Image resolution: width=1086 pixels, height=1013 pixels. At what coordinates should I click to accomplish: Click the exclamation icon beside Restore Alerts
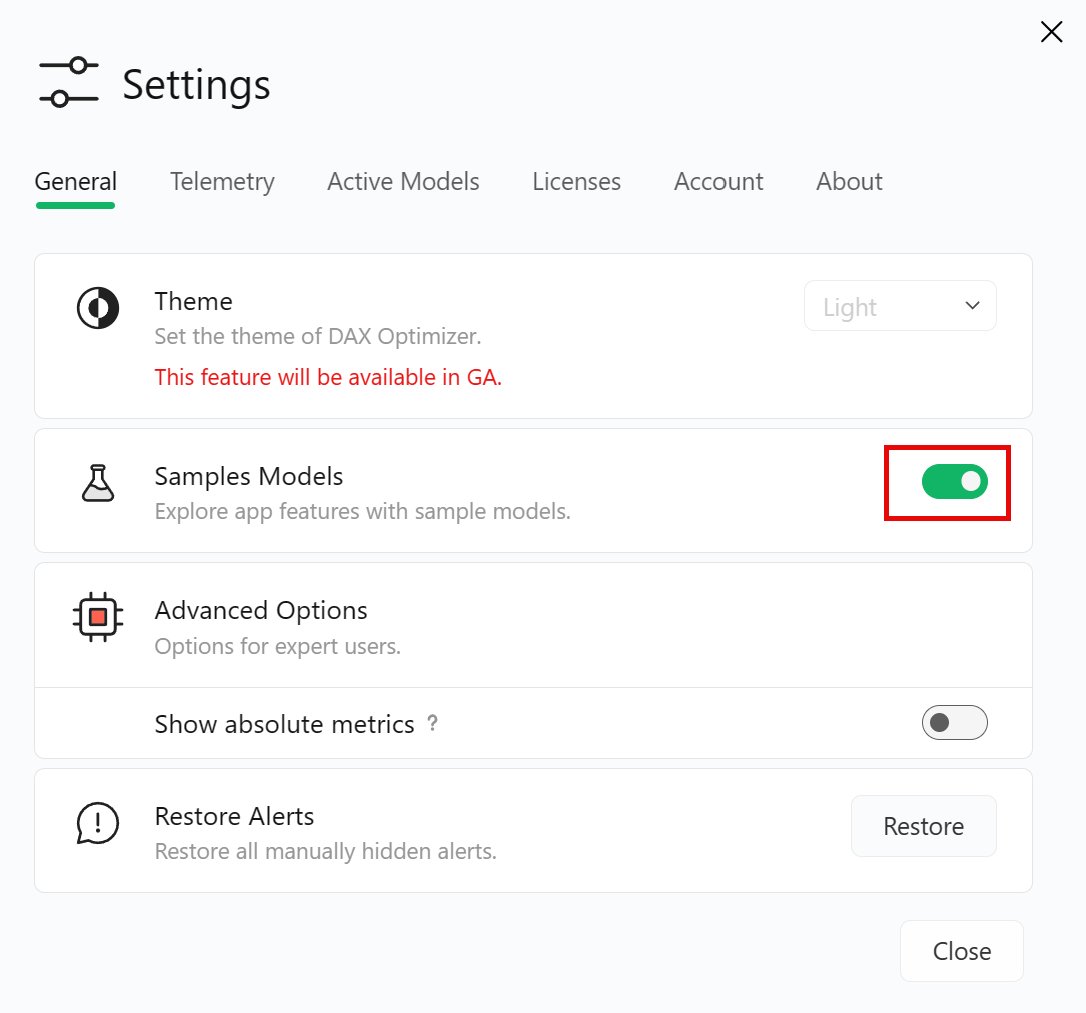[97, 823]
